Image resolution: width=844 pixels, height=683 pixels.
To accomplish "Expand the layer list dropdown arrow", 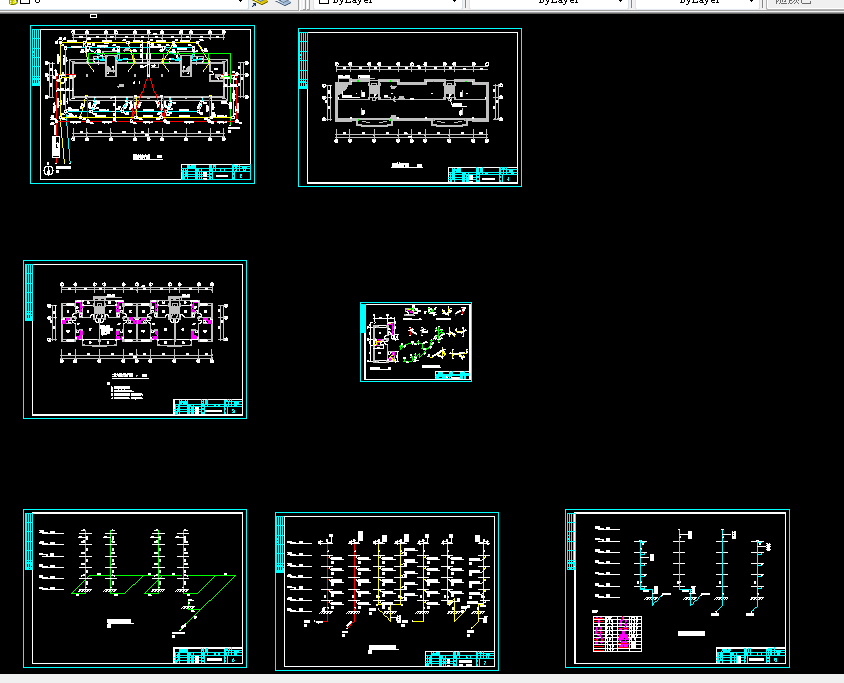I will pos(240,3).
